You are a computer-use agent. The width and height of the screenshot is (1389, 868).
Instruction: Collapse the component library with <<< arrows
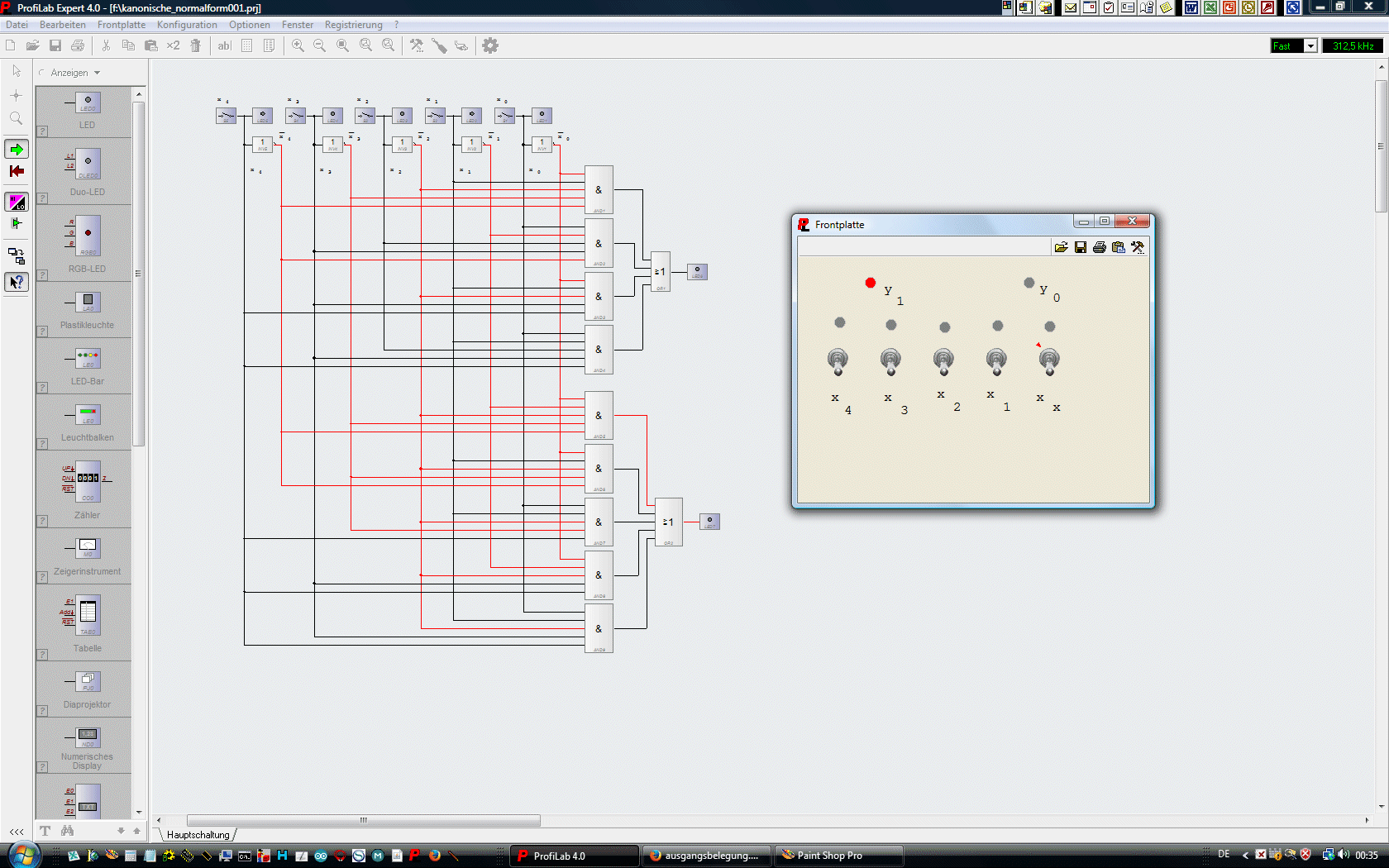coord(17,832)
